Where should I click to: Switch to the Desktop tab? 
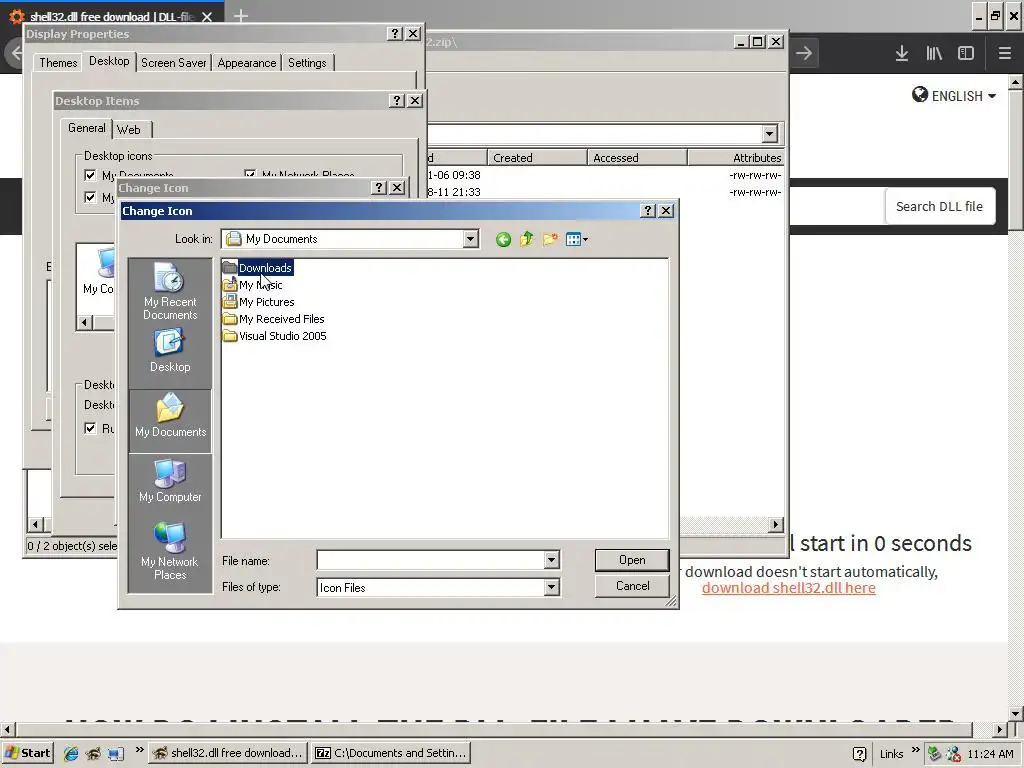click(109, 61)
